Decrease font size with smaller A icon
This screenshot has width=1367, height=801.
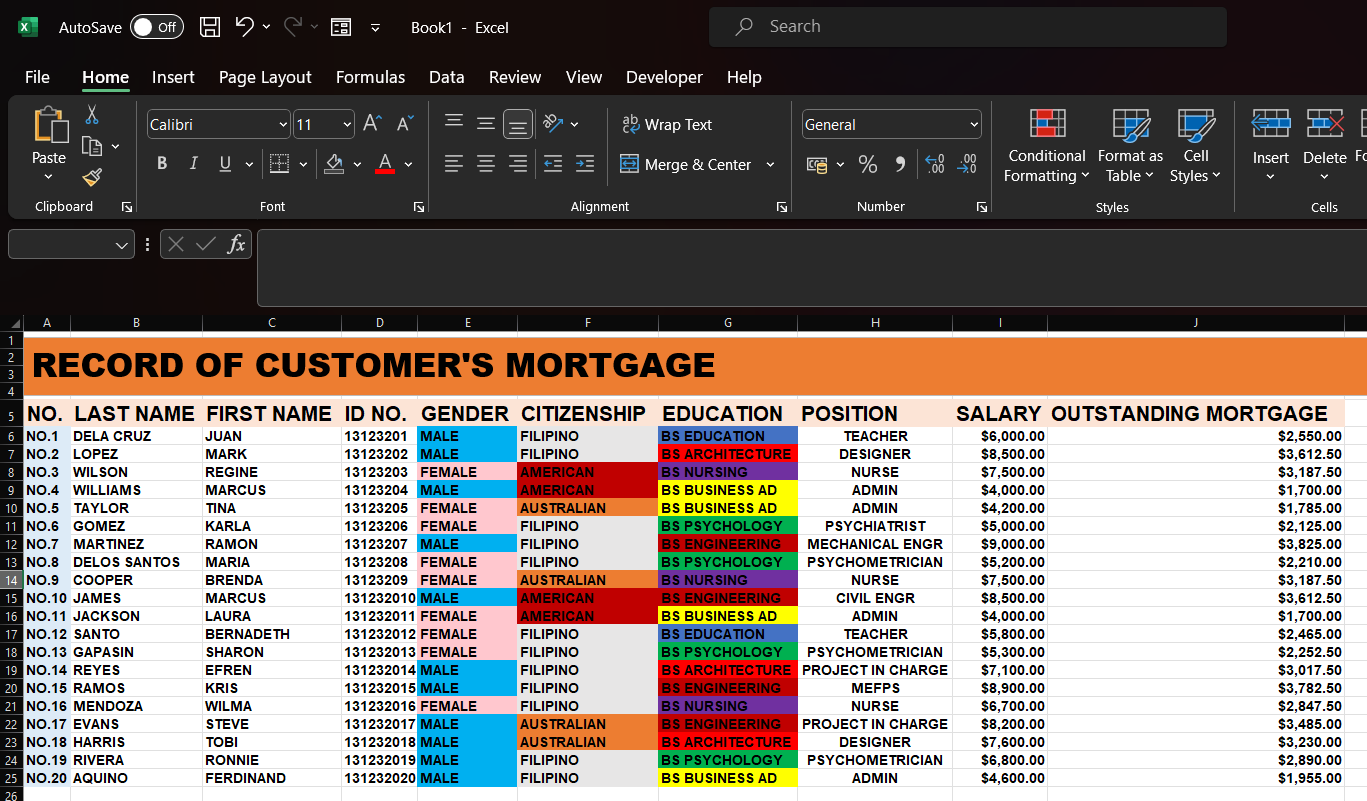point(405,124)
